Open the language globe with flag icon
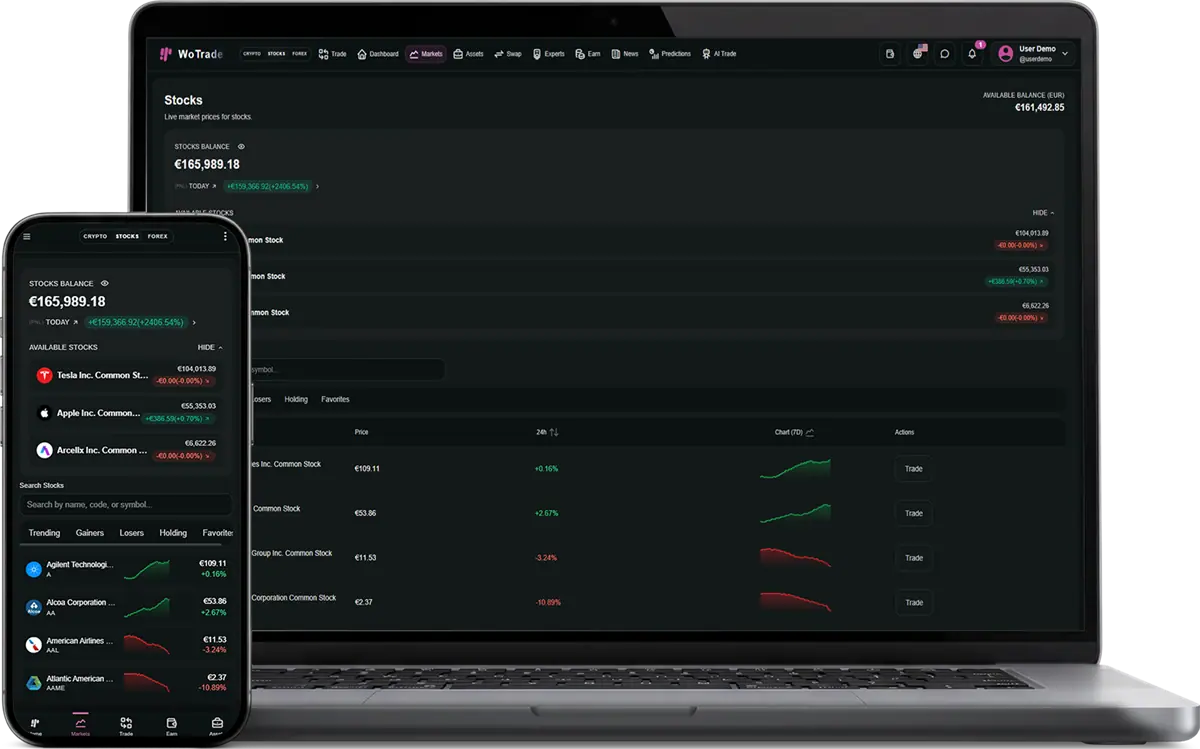Image resolution: width=1200 pixels, height=749 pixels. [918, 53]
